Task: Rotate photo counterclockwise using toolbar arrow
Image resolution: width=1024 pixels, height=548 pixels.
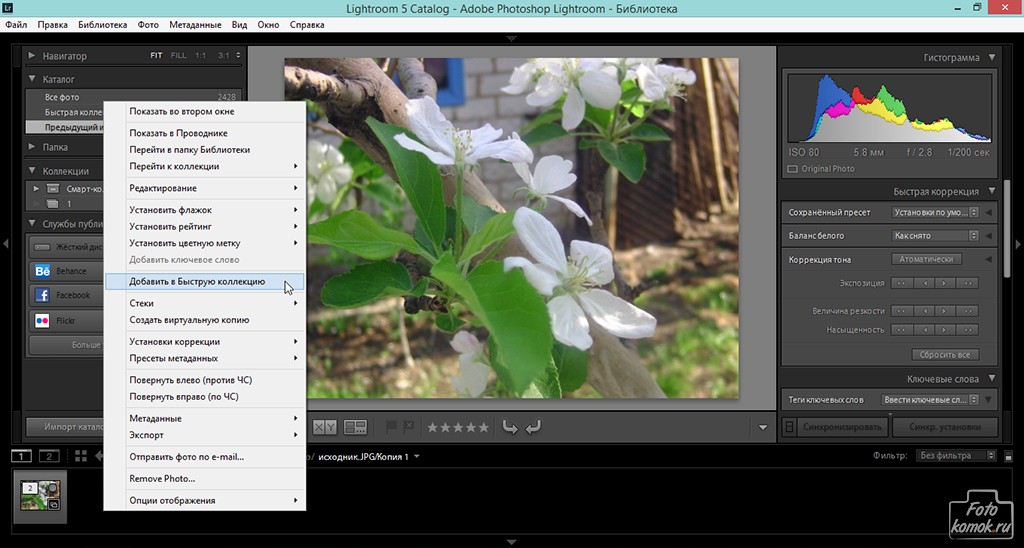Action: tap(510, 427)
